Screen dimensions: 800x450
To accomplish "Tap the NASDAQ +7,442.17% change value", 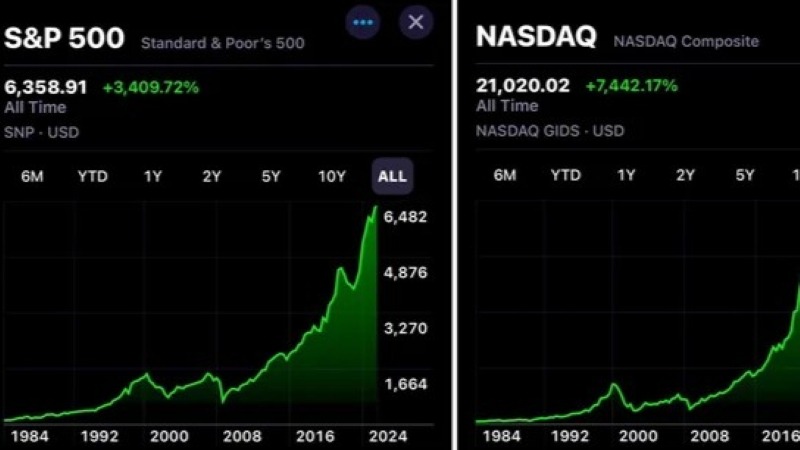I will pyautogui.click(x=632, y=86).
